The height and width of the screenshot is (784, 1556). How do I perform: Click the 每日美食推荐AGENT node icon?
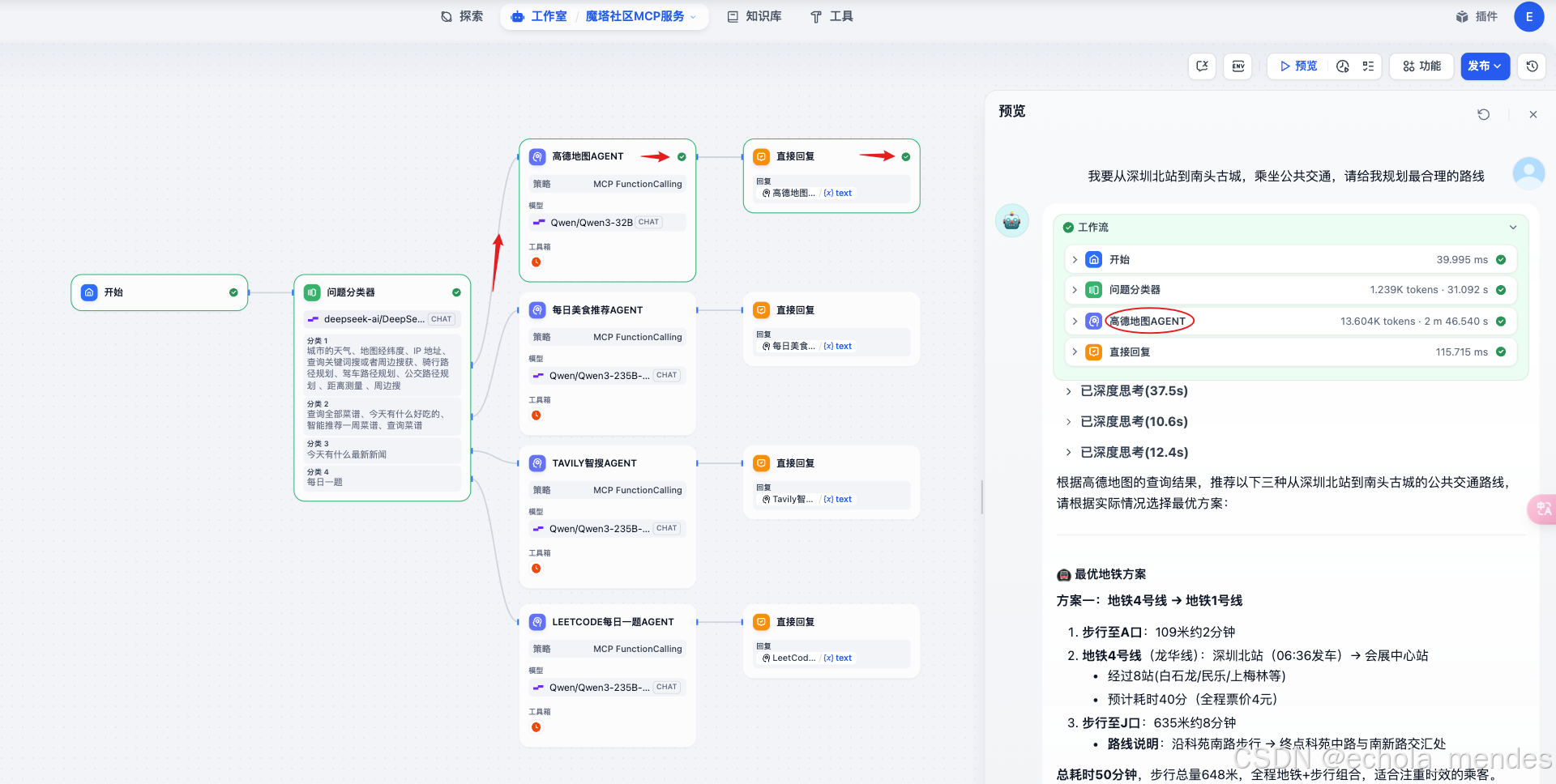click(537, 310)
